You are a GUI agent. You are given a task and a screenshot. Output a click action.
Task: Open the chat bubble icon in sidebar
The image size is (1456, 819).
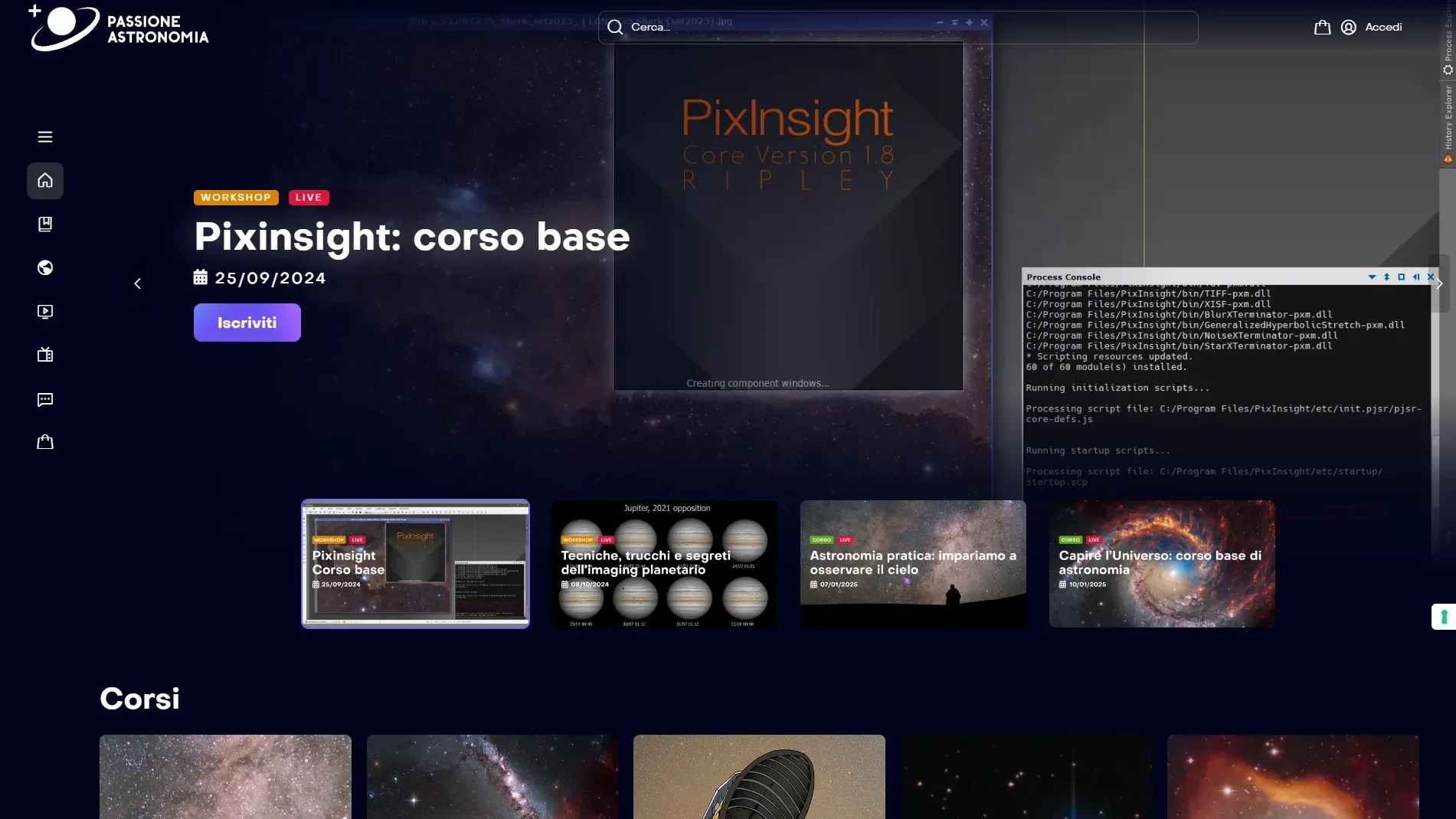pos(45,399)
